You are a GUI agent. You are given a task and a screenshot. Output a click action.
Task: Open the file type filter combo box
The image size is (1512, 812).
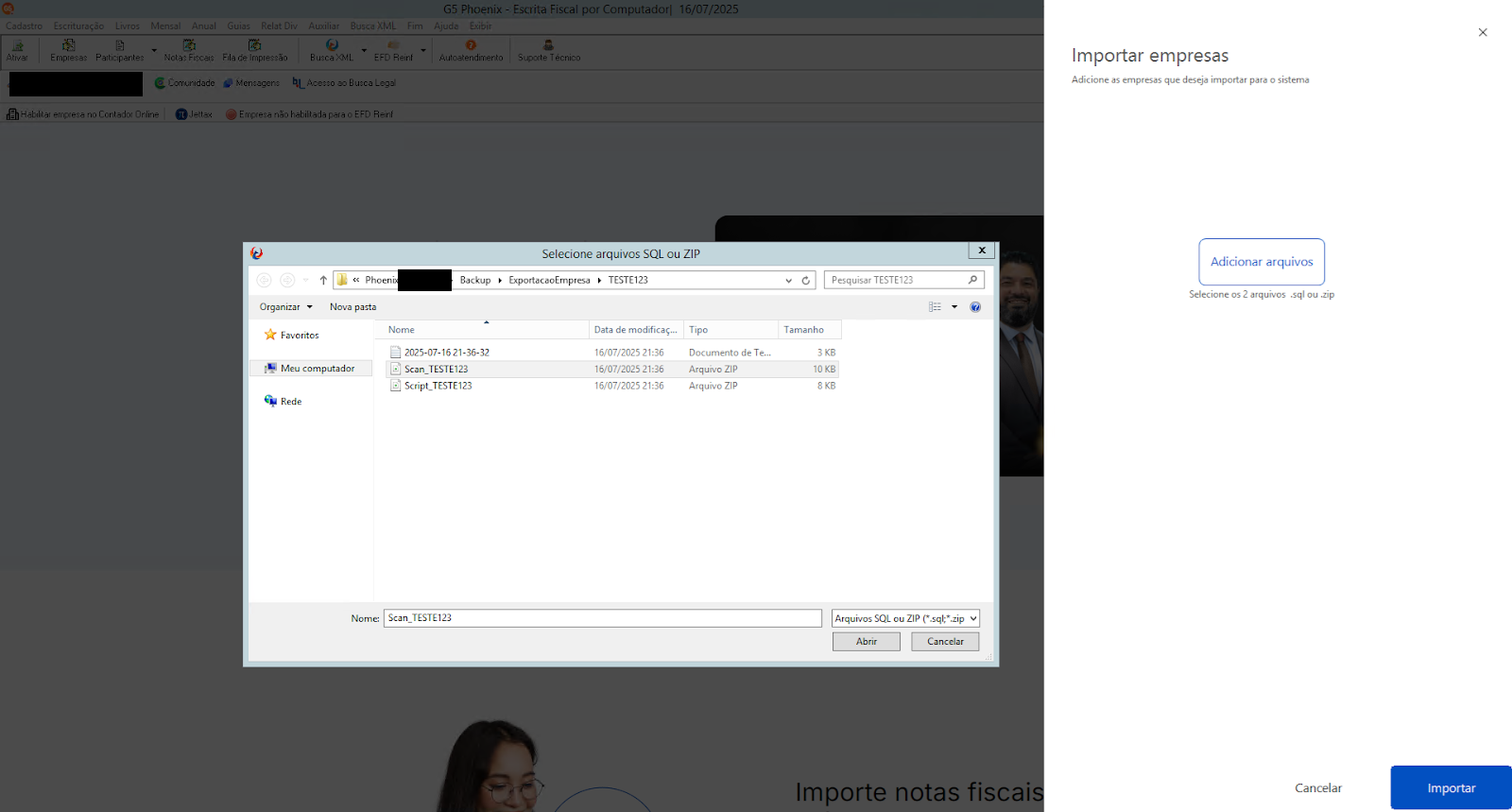[x=905, y=618]
